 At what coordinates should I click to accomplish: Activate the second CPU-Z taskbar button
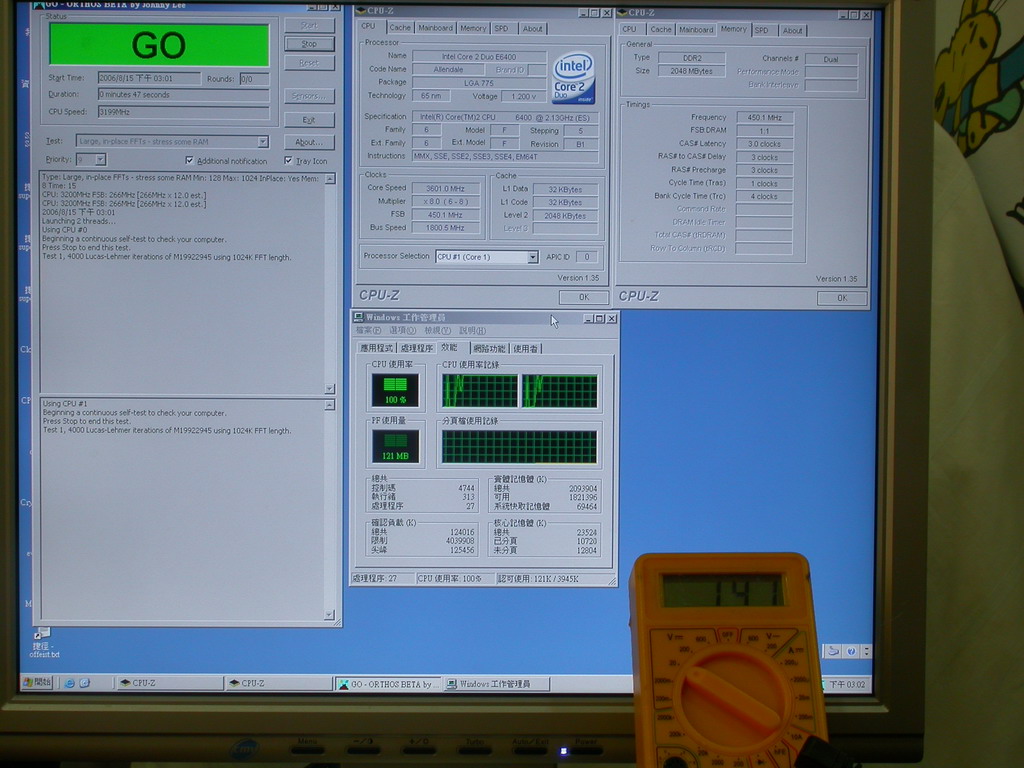pos(279,683)
